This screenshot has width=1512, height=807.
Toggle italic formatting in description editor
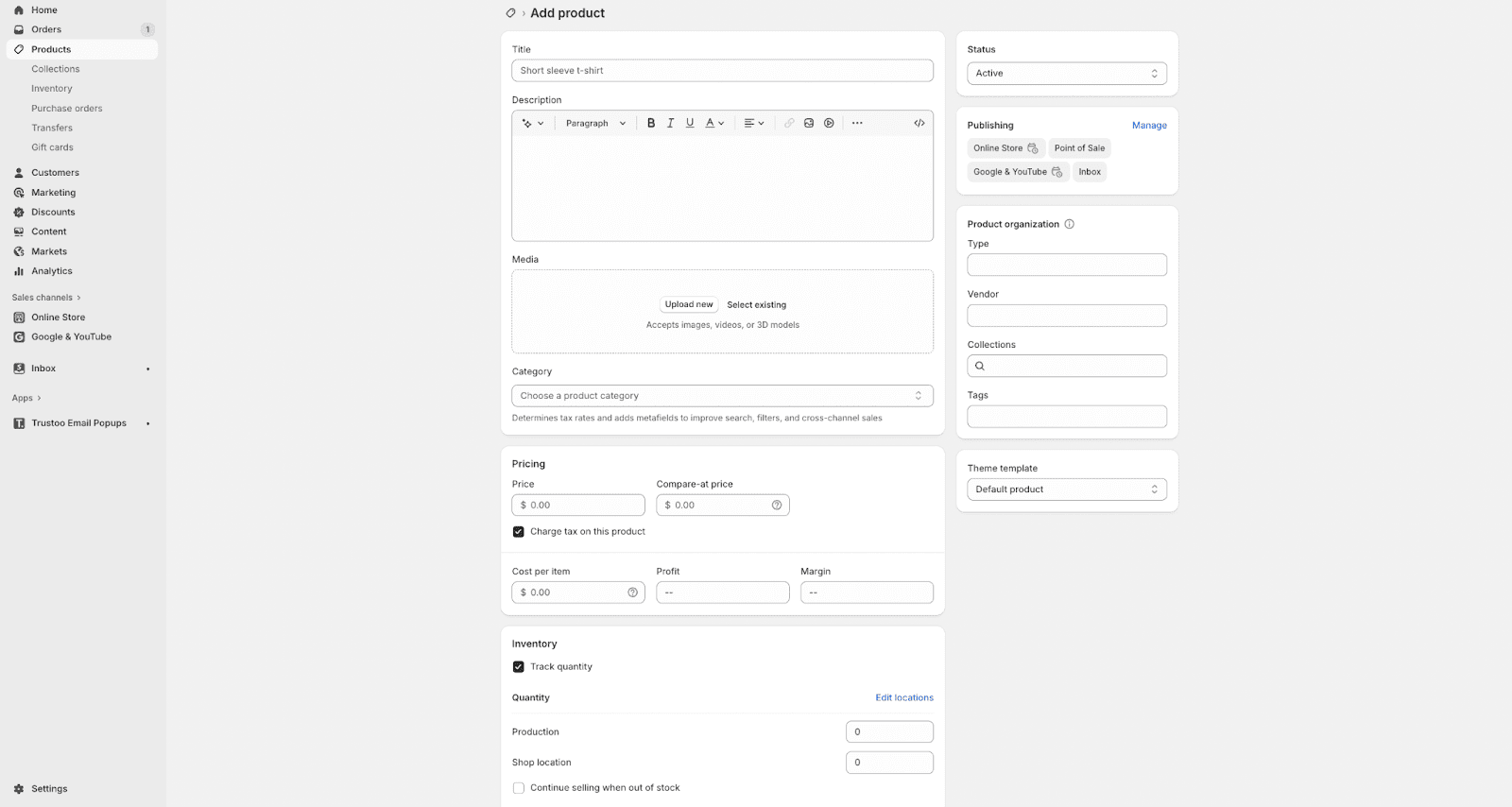[671, 123]
